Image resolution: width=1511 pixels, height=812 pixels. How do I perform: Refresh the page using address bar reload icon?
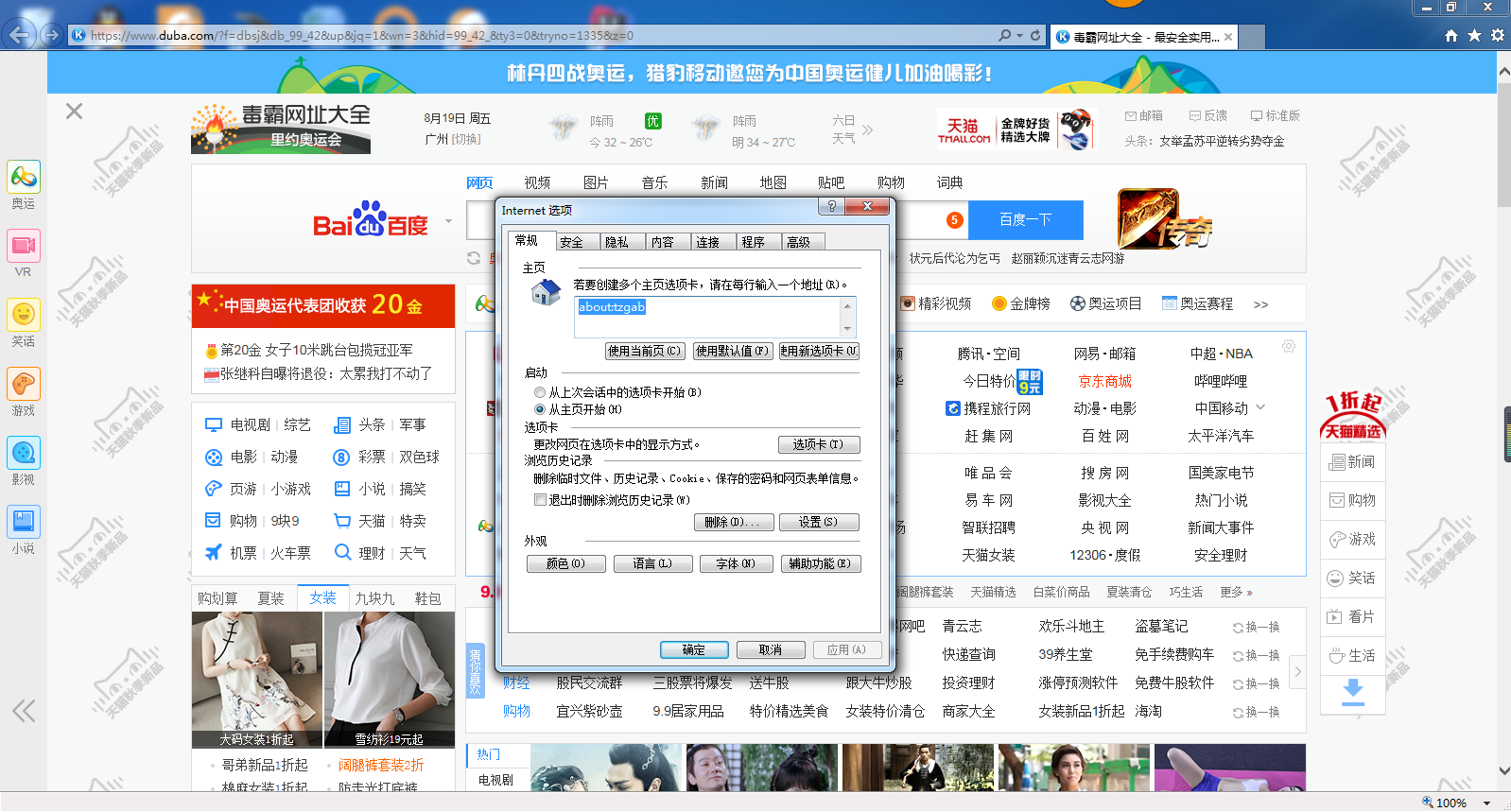[x=1035, y=35]
